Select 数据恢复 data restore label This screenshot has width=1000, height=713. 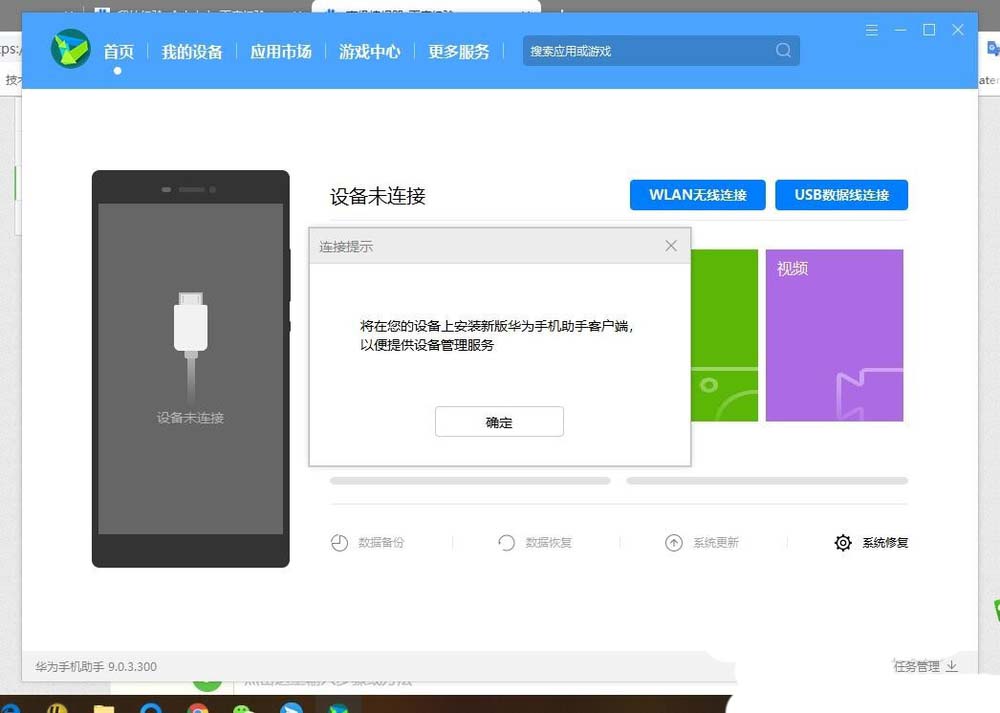point(548,543)
